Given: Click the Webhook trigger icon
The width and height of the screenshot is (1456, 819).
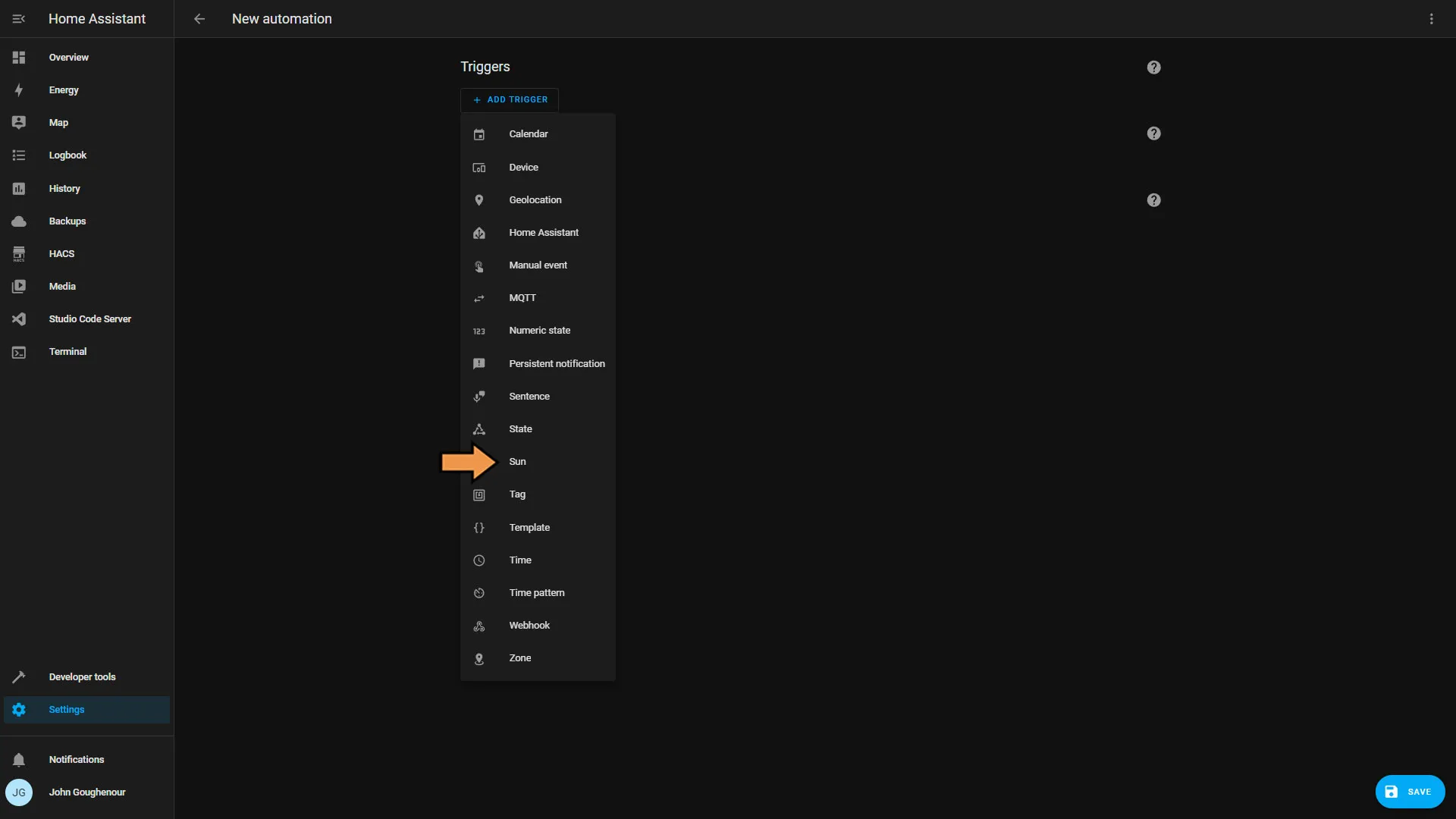Looking at the screenshot, I should [480, 625].
